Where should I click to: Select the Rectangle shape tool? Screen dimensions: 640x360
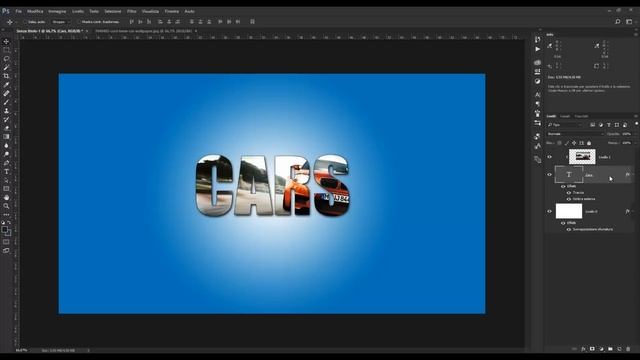point(6,189)
